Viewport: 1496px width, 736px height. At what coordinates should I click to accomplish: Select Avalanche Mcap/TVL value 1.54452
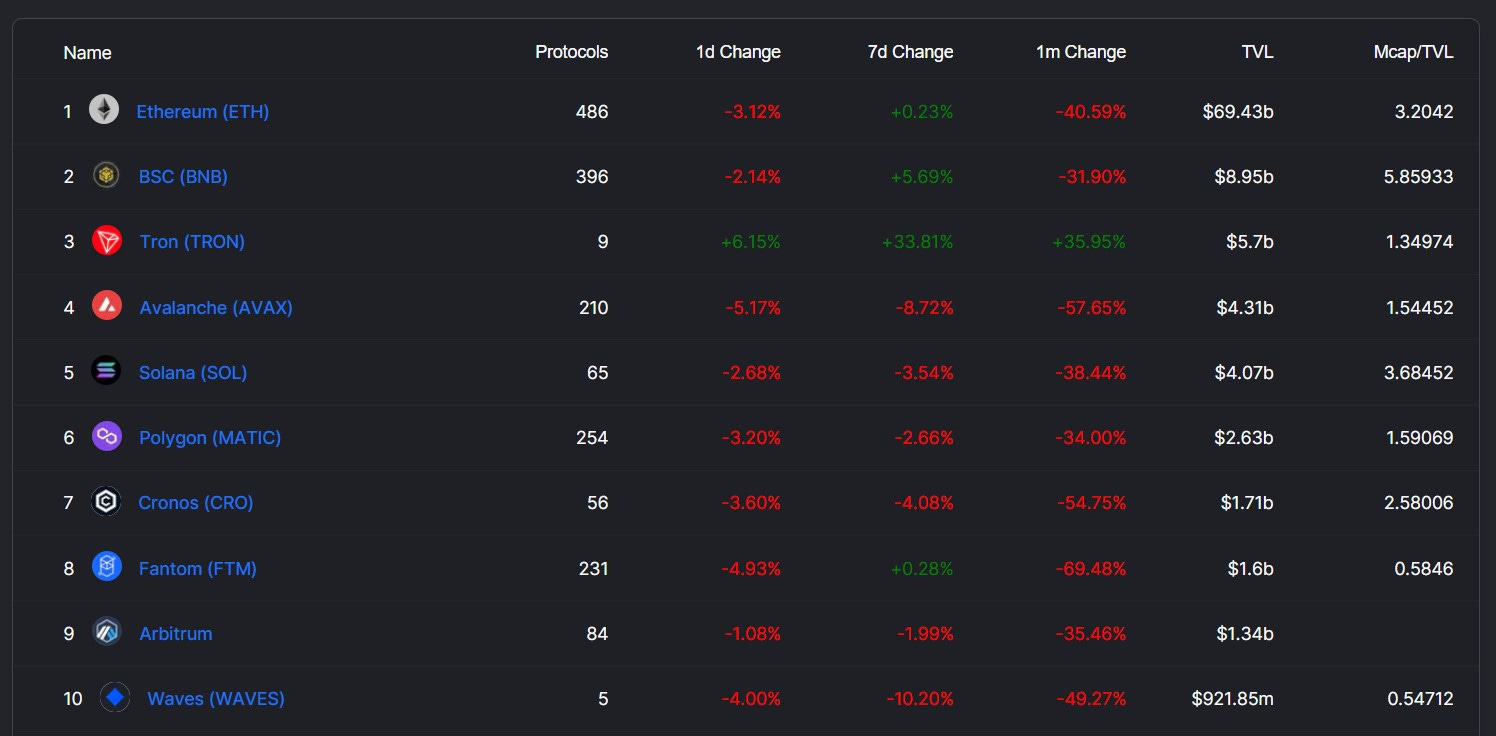pyautogui.click(x=1420, y=308)
